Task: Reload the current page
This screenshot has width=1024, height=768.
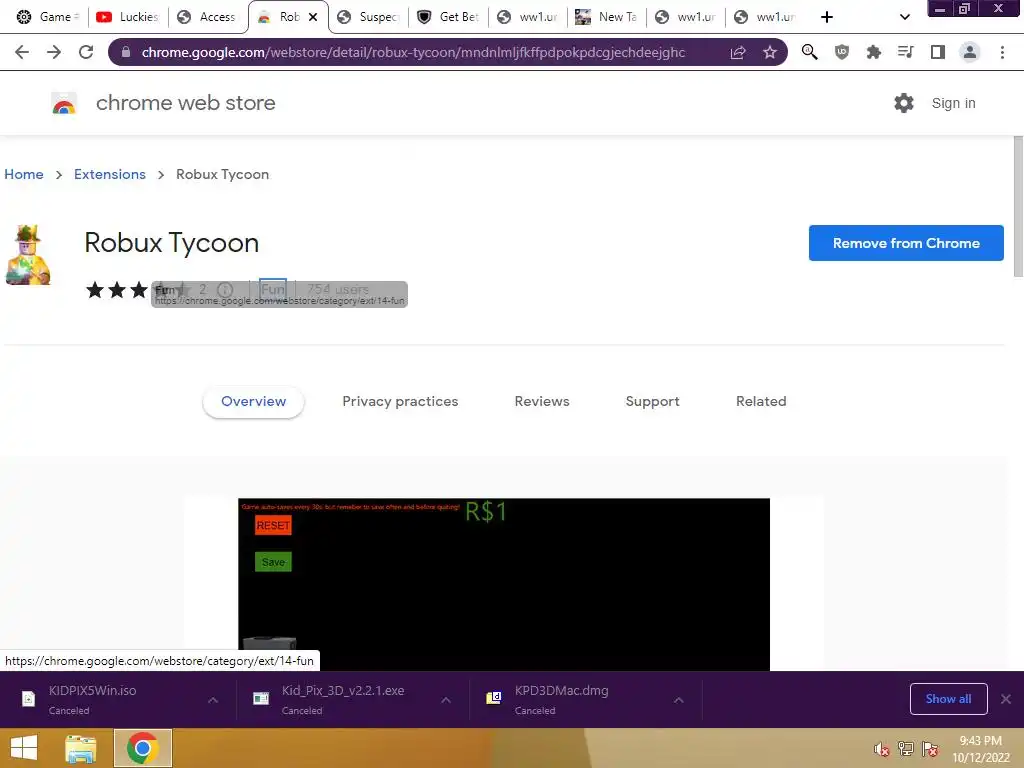Action: (x=86, y=52)
